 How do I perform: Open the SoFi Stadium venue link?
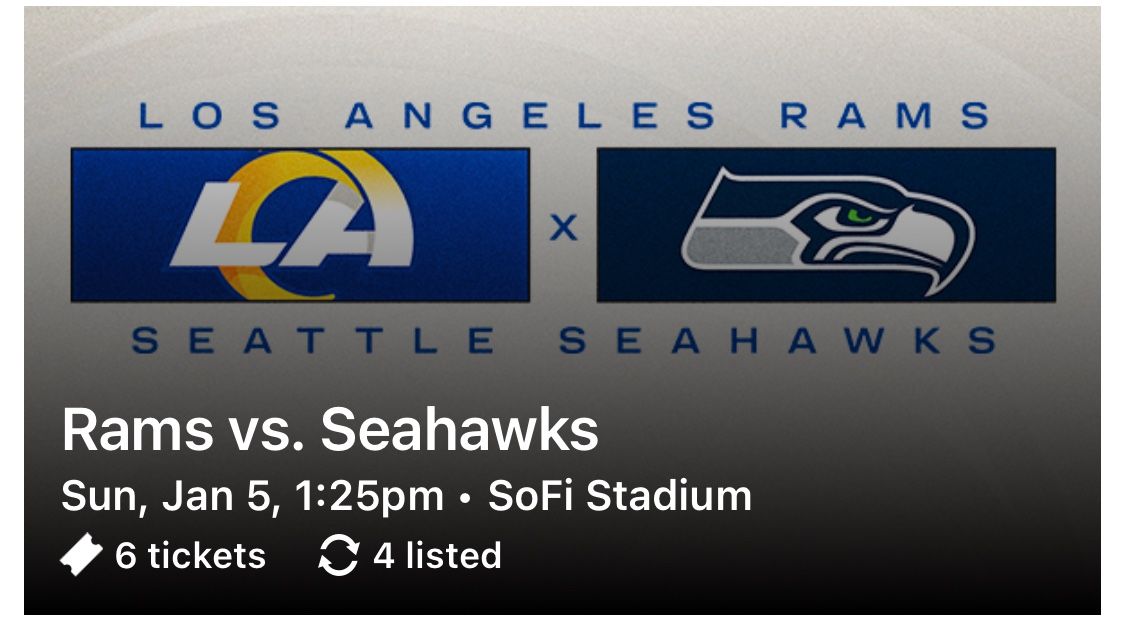click(x=619, y=496)
